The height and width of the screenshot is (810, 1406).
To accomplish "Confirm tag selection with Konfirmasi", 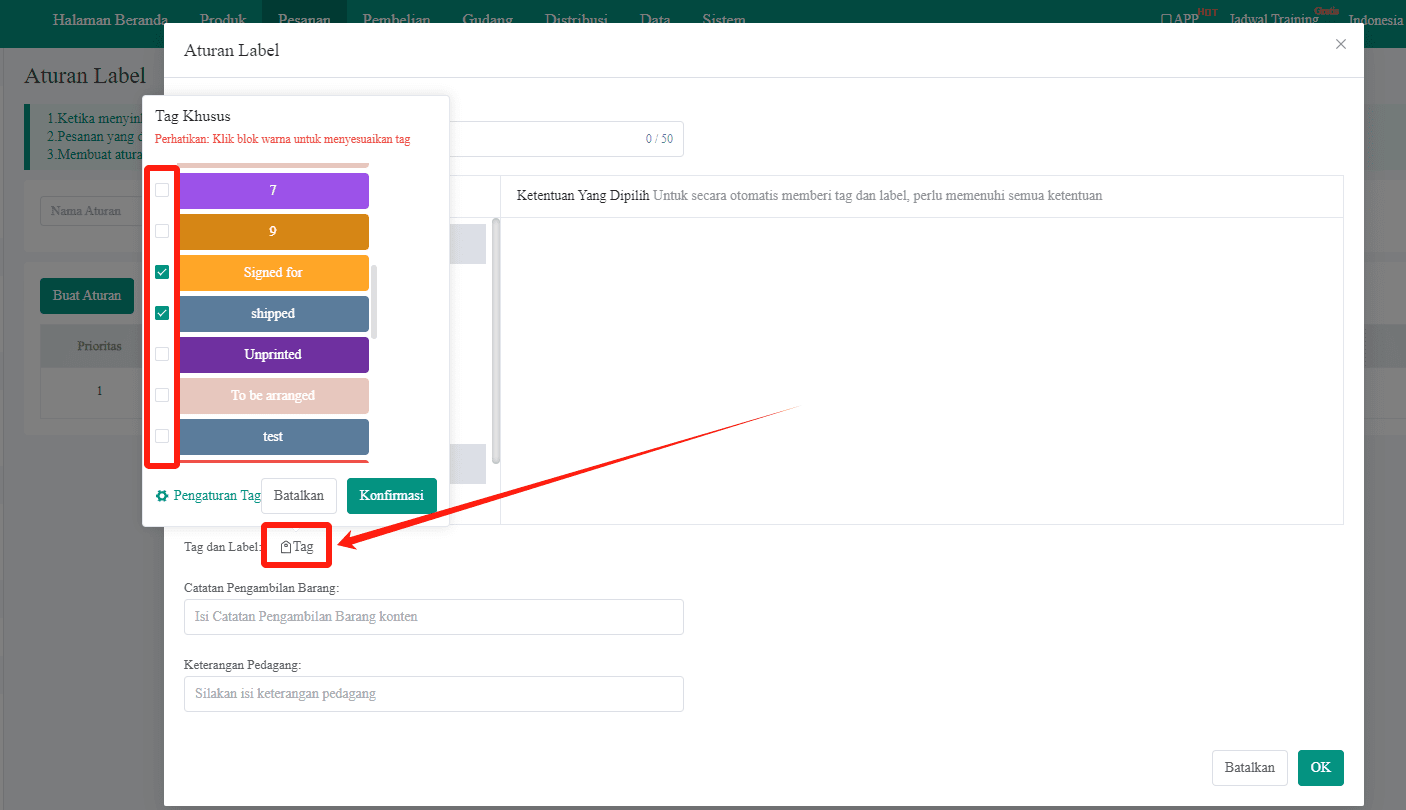I will point(392,496).
